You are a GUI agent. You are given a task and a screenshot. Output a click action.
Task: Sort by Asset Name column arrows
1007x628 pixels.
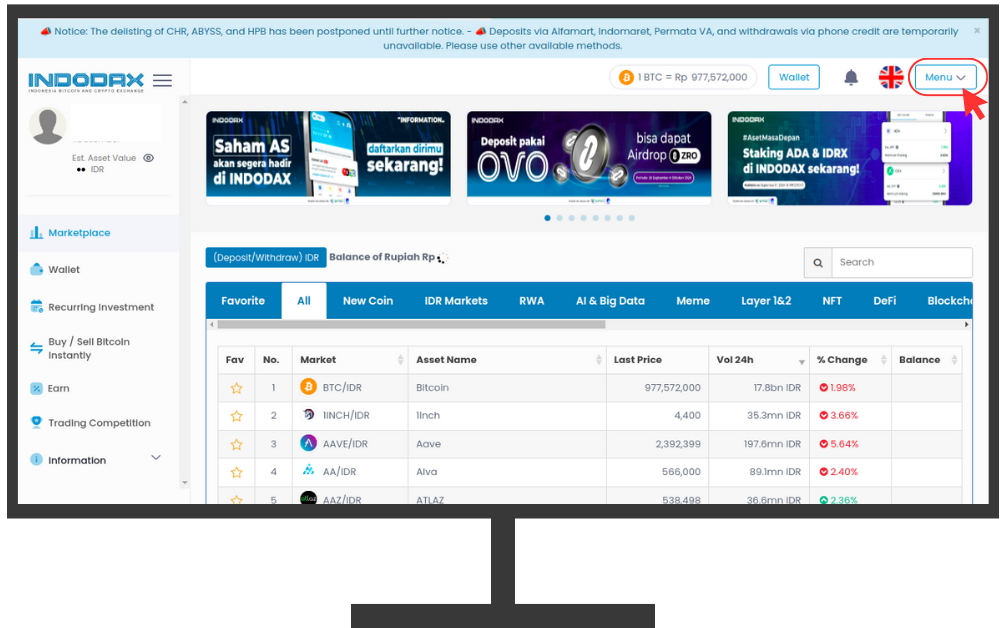(599, 360)
